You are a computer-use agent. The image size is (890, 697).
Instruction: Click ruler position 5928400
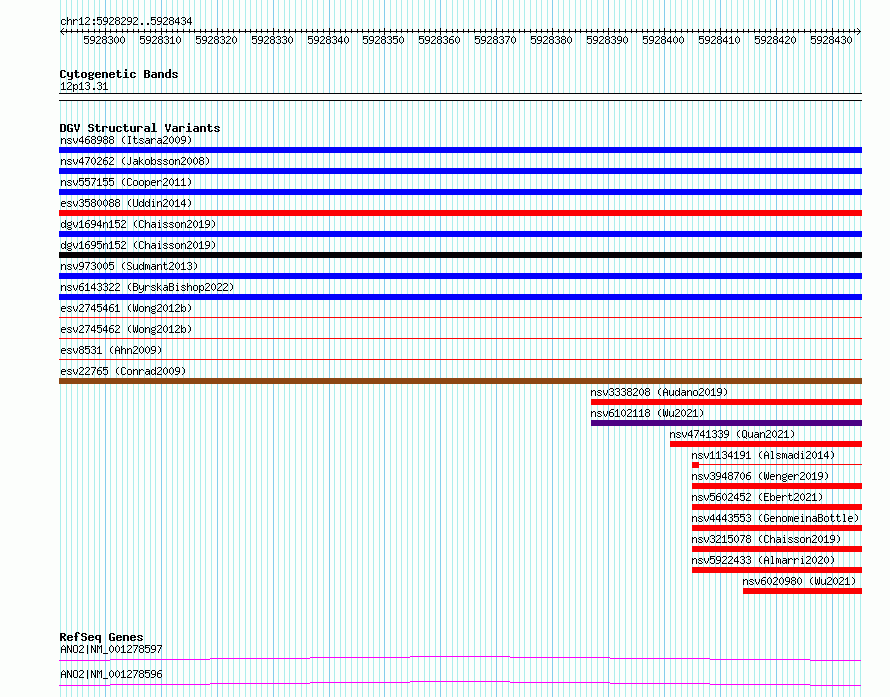point(664,40)
